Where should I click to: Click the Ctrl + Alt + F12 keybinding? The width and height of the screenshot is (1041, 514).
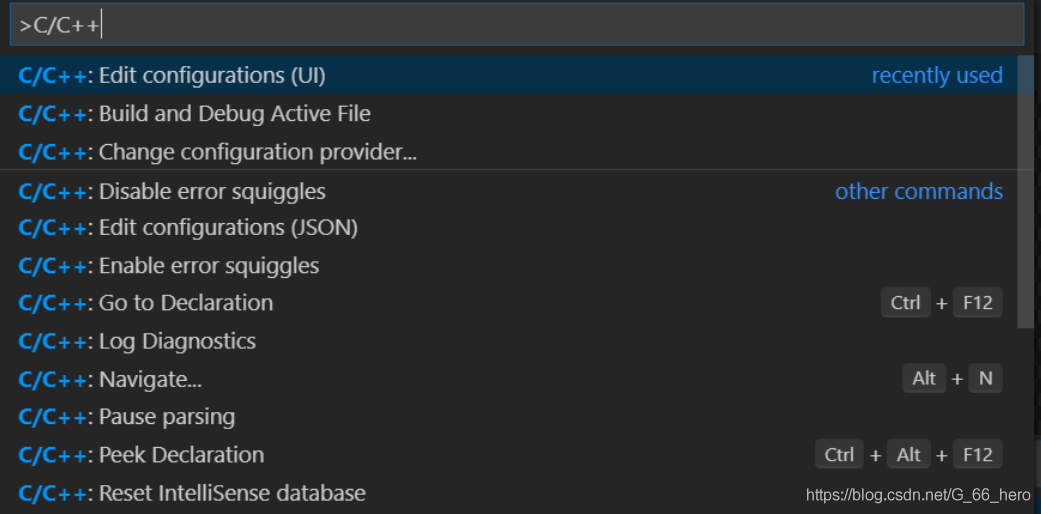click(x=908, y=455)
